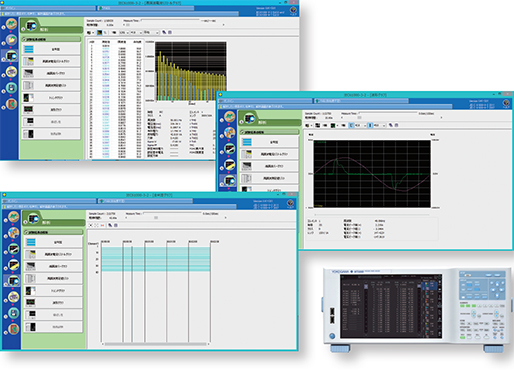
Task: Click the globe settings icon in waveform window sidebar
Action: (x=229, y=133)
